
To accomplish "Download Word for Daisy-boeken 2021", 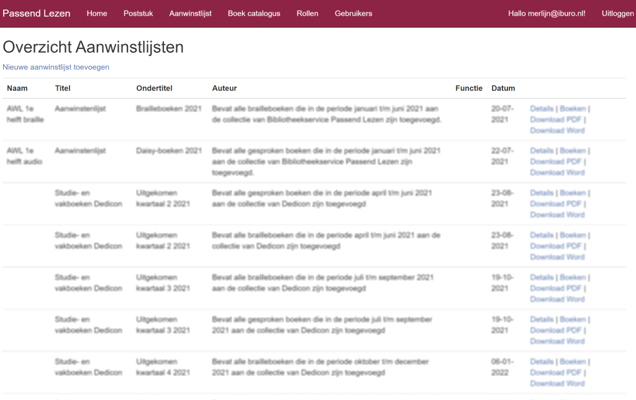I will [557, 173].
